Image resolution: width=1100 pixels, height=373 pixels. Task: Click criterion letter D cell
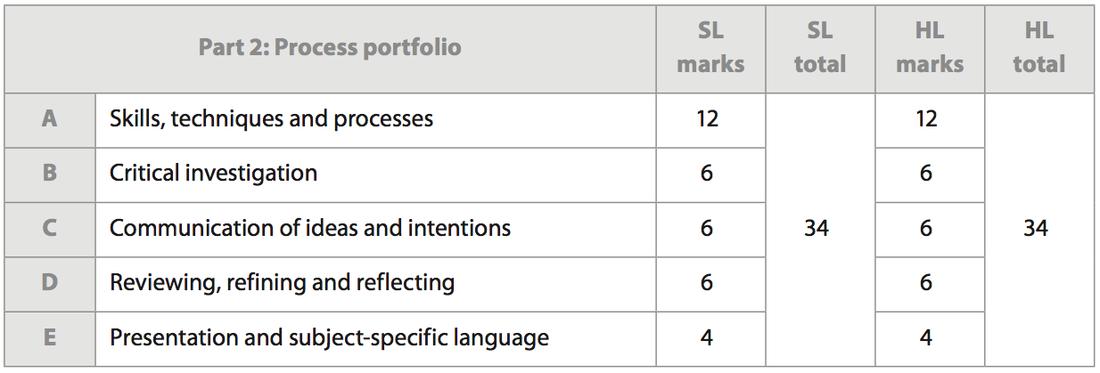click(x=49, y=283)
